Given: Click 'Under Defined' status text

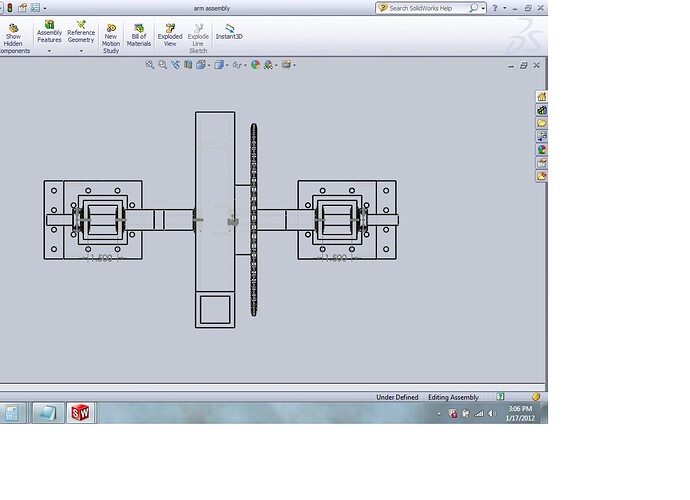Looking at the screenshot, I should tap(397, 397).
